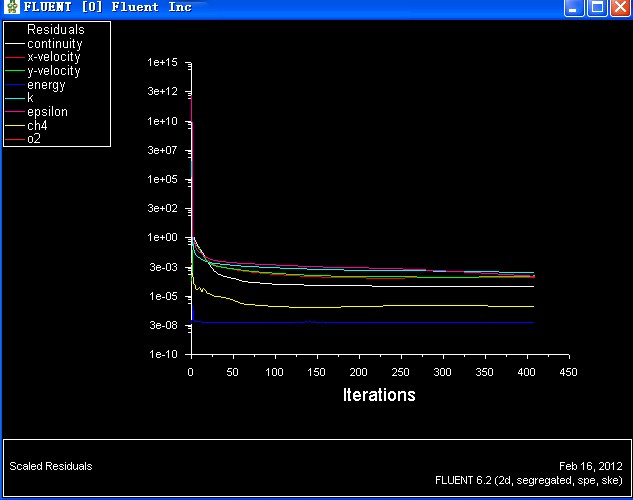Click the Residuals legend heading
The width and height of the screenshot is (633, 500).
click(x=55, y=30)
